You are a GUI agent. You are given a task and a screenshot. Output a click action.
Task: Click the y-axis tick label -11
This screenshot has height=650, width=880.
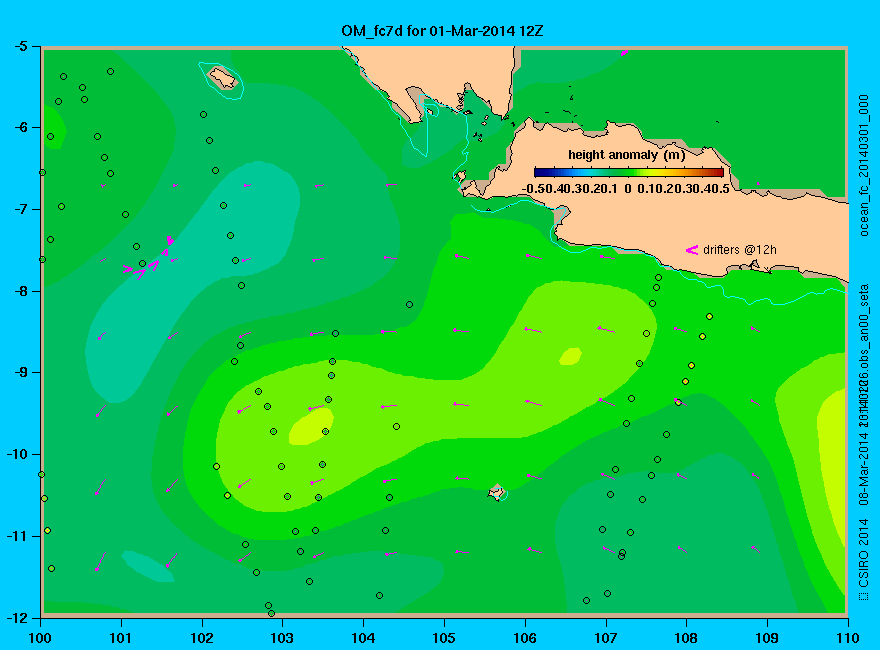coord(17,536)
